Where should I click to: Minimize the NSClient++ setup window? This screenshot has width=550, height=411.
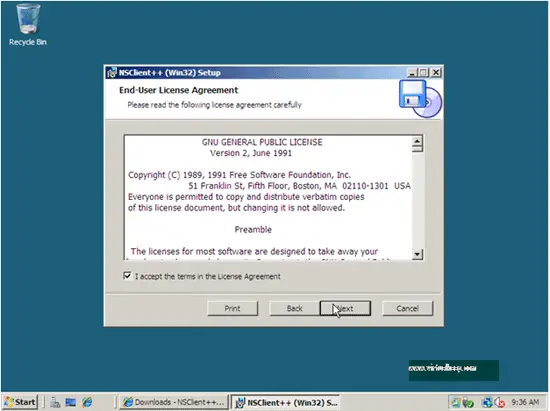(412, 73)
